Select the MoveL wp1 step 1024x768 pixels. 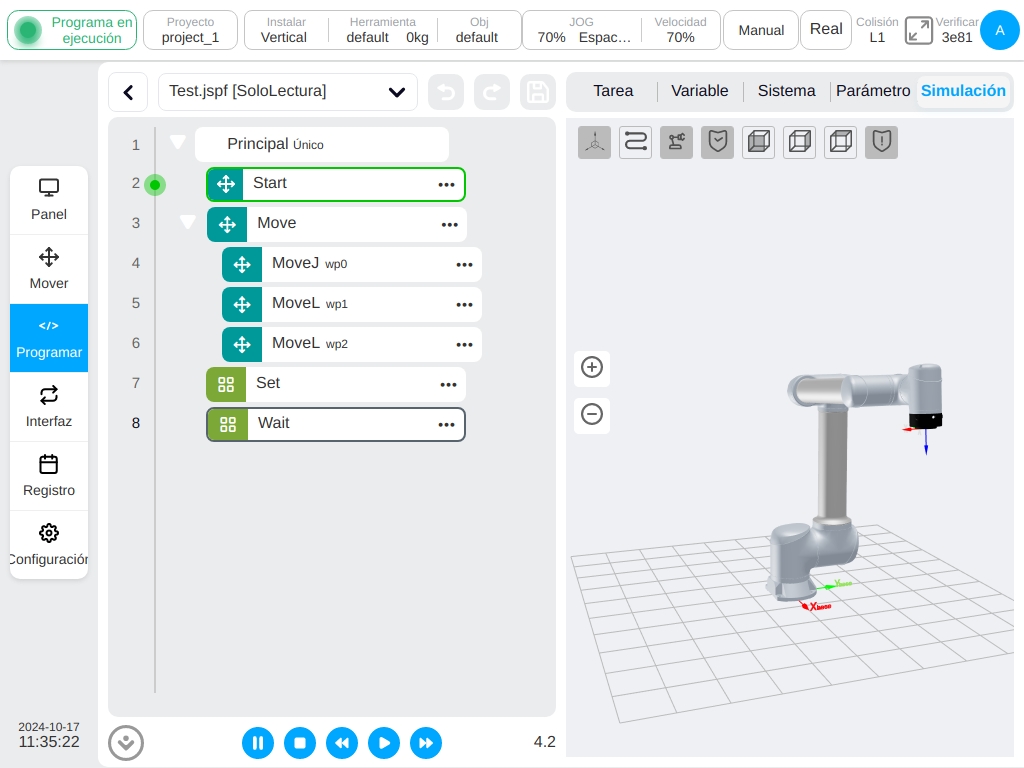click(352, 304)
